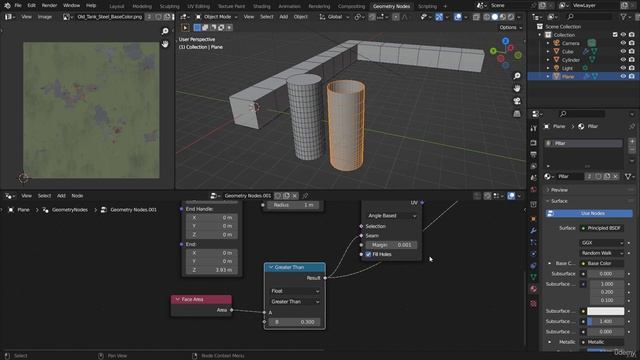Click the navigation gizmo Z axis

tap(505, 41)
